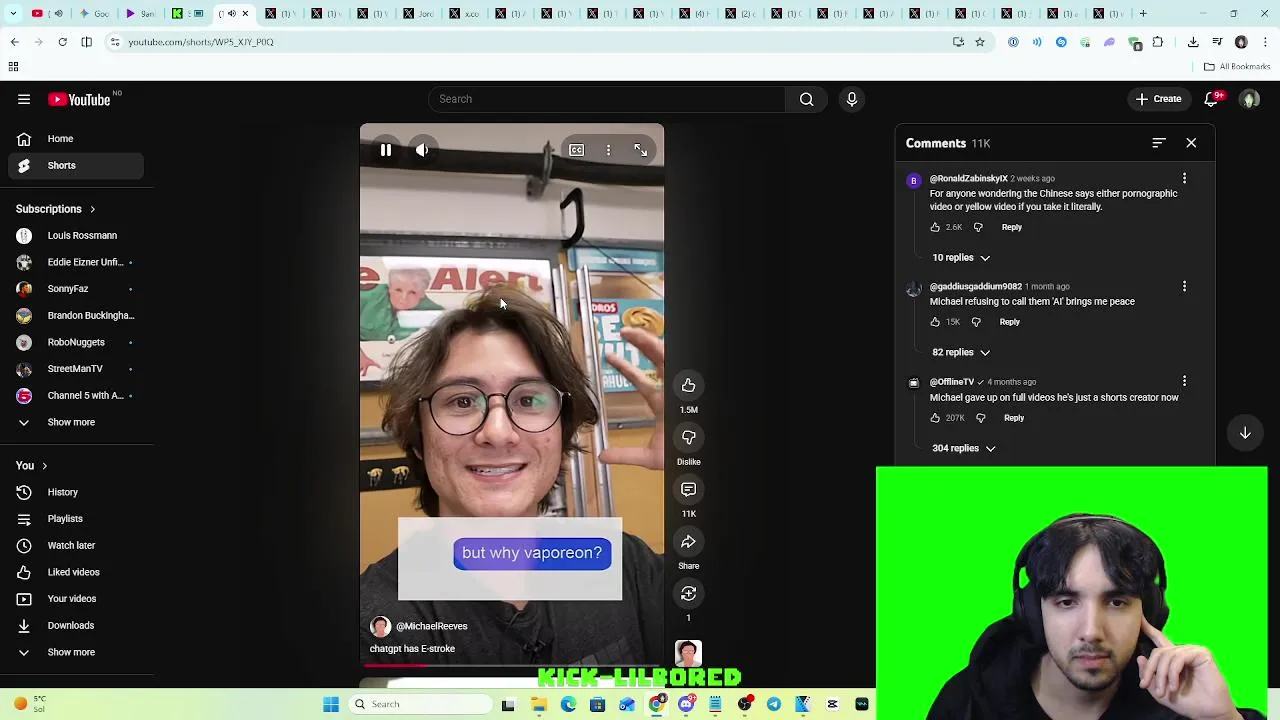Enter fullscreen on the Shorts player
The height and width of the screenshot is (720, 1280).
tap(640, 150)
